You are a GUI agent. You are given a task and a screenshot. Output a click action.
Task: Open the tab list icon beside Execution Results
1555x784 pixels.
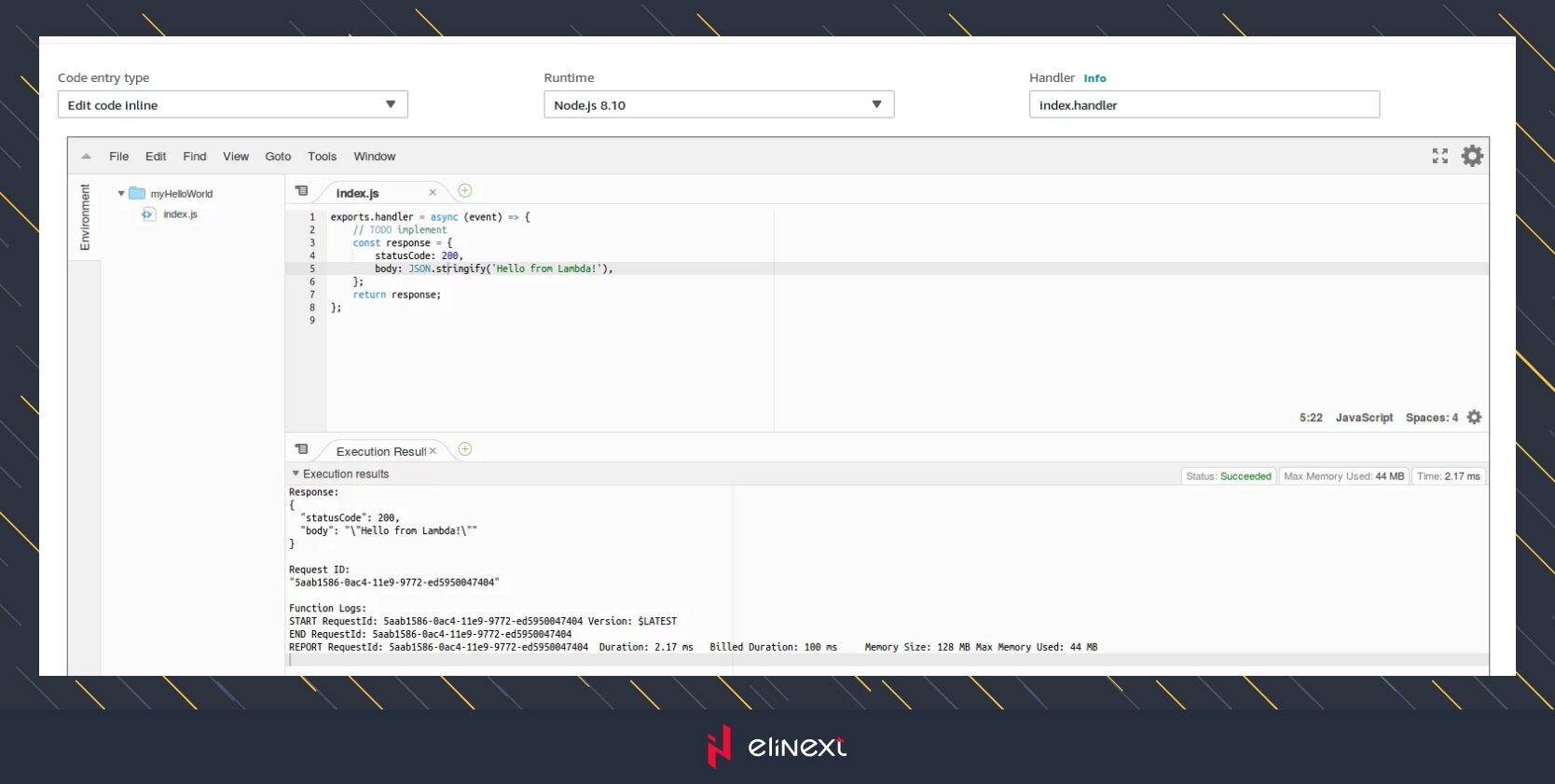301,449
